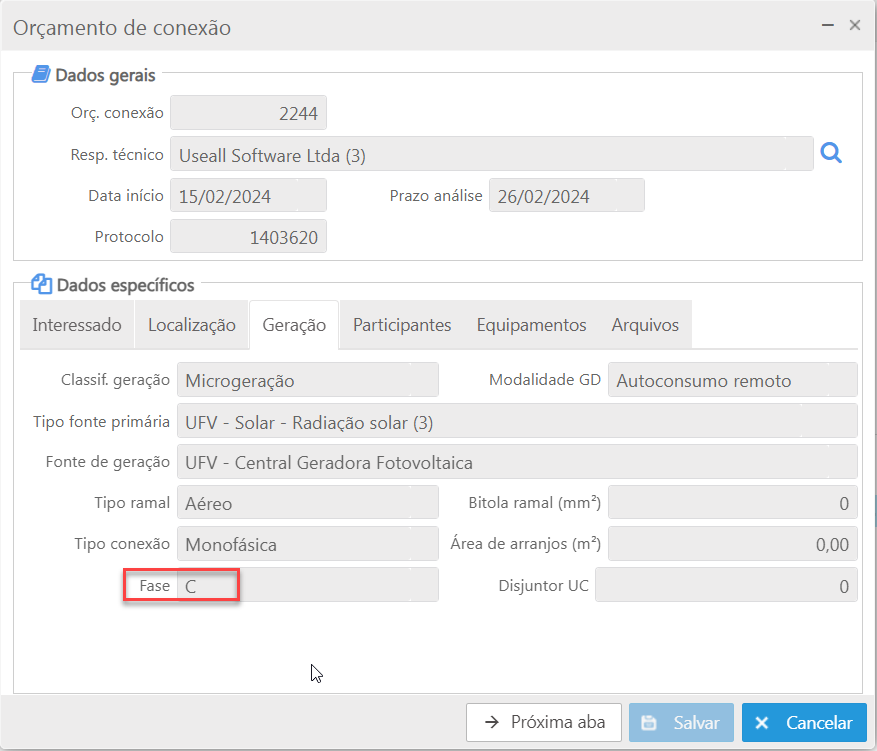The image size is (877, 751).
Task: Click the Disjuntor UC input field
Action: 726,585
